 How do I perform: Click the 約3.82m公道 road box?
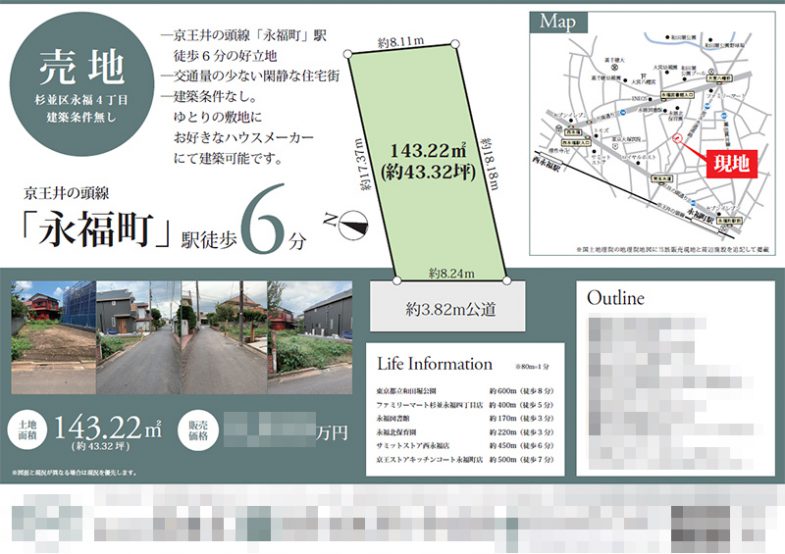coord(449,309)
